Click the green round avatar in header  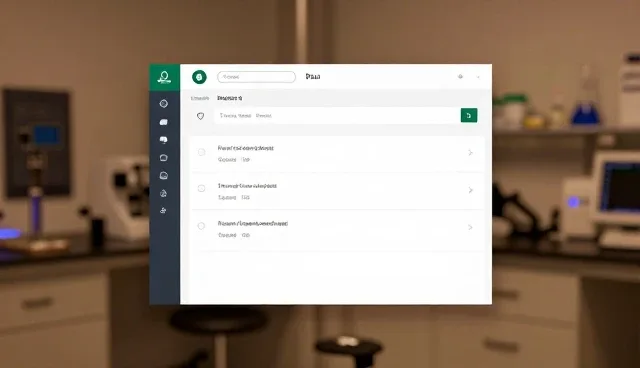(199, 77)
